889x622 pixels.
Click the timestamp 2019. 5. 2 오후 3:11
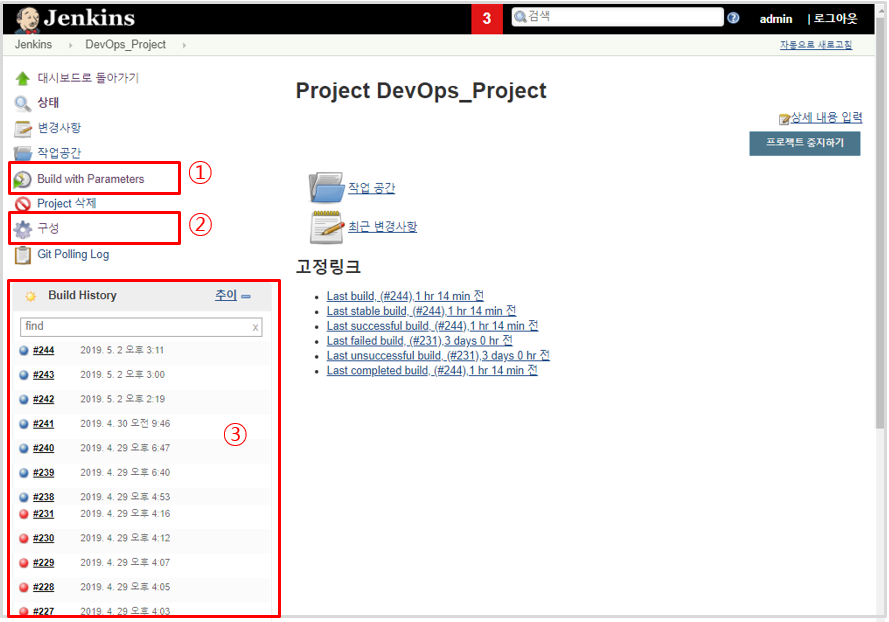tap(122, 350)
